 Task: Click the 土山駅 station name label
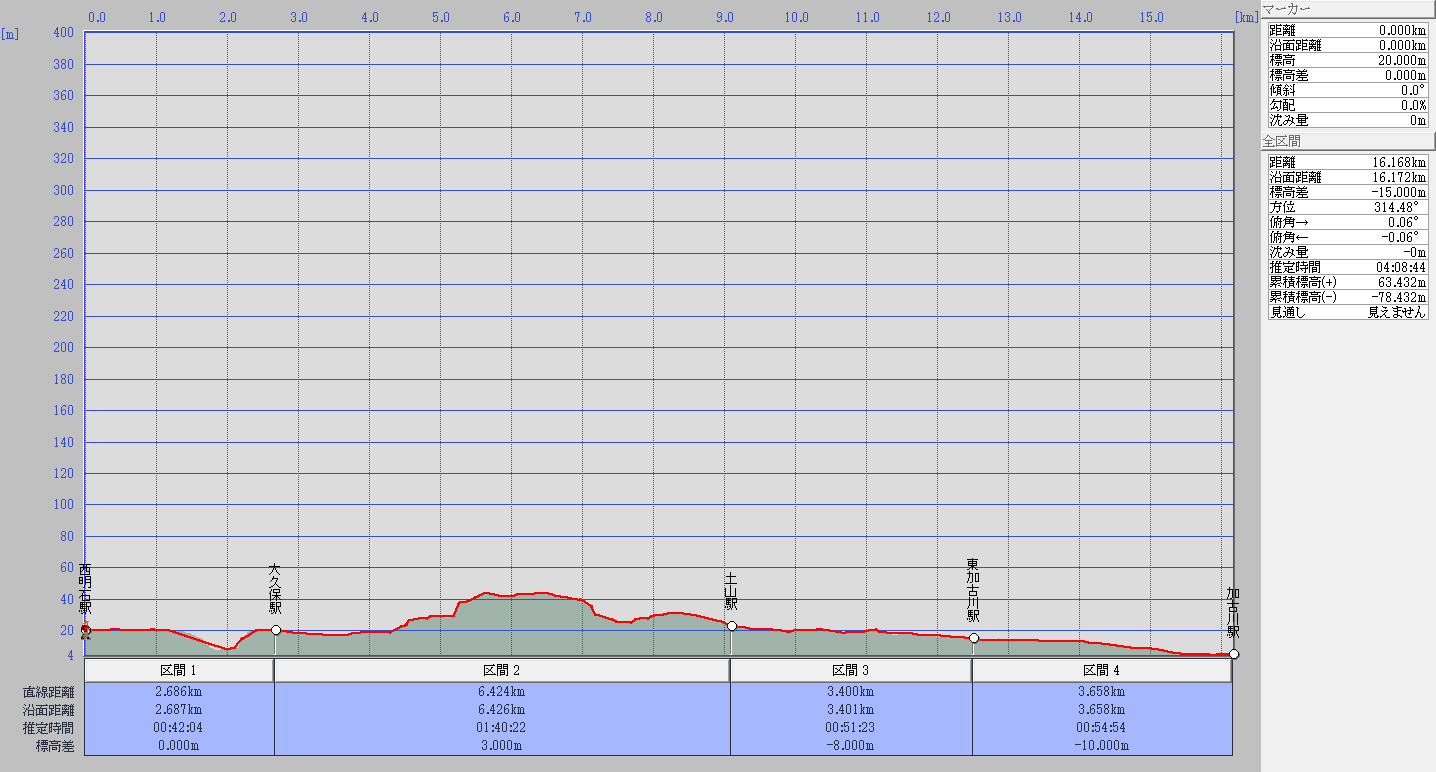pyautogui.click(x=731, y=591)
